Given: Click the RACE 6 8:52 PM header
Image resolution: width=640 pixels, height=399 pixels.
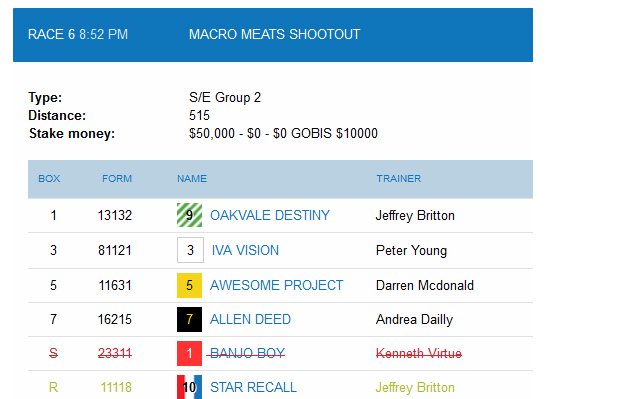Looking at the screenshot, I should click(78, 34).
